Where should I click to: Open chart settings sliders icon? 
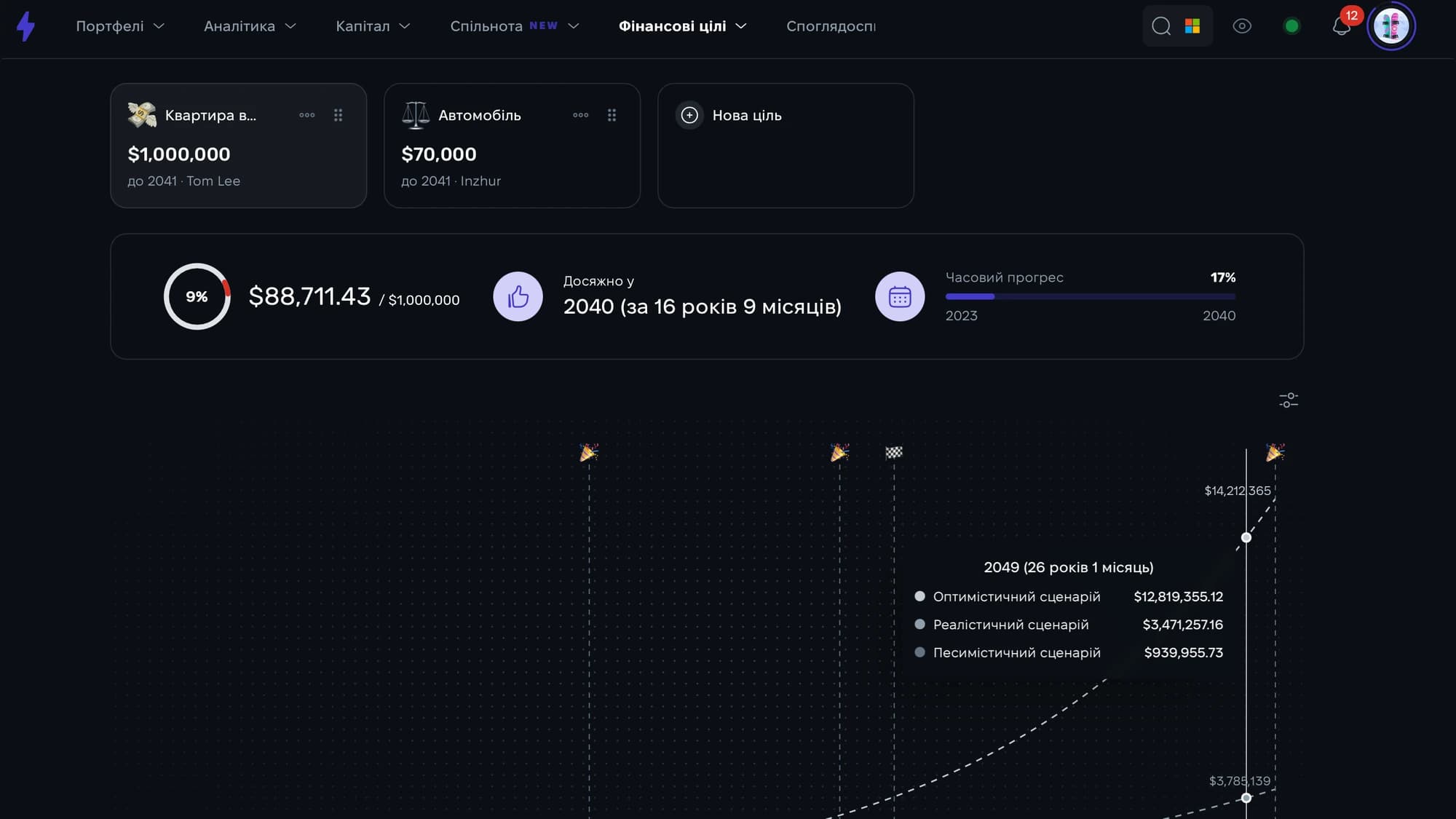point(1289,400)
